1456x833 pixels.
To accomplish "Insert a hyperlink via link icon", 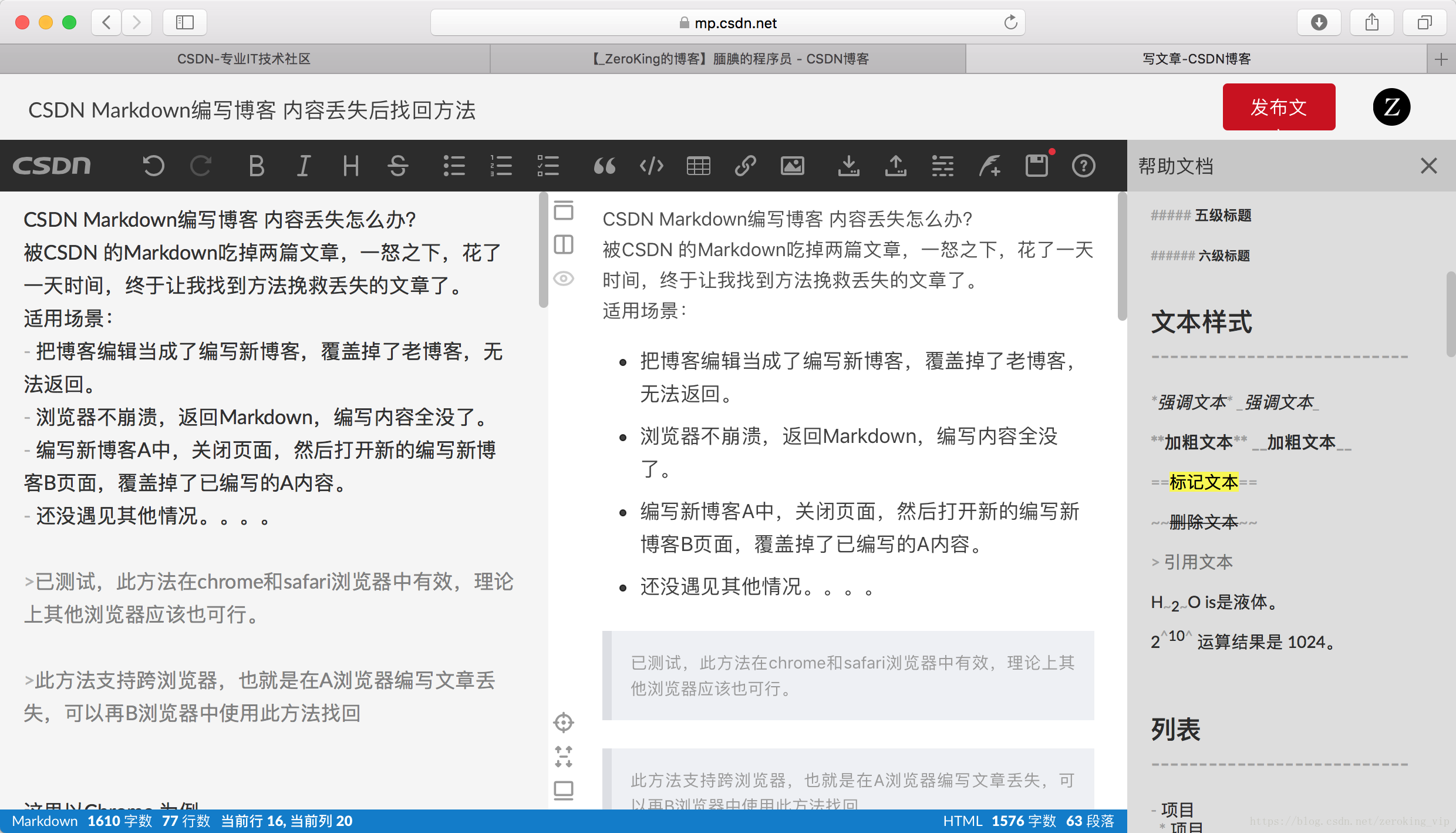I will pyautogui.click(x=745, y=166).
